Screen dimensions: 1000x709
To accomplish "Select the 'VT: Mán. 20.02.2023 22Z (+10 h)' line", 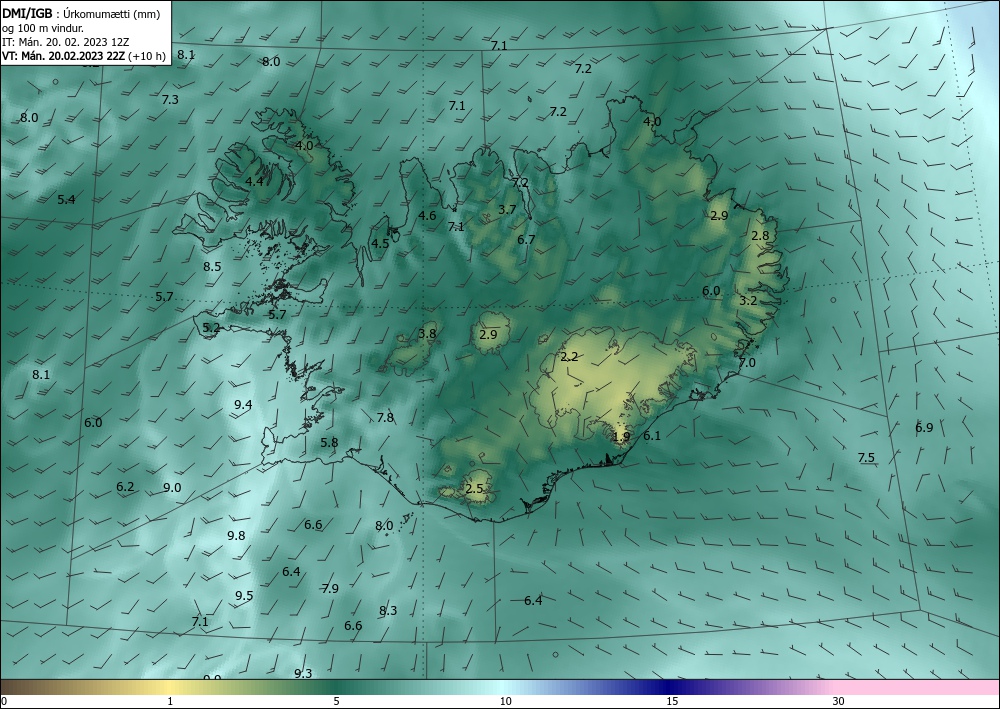I will pos(84,56).
